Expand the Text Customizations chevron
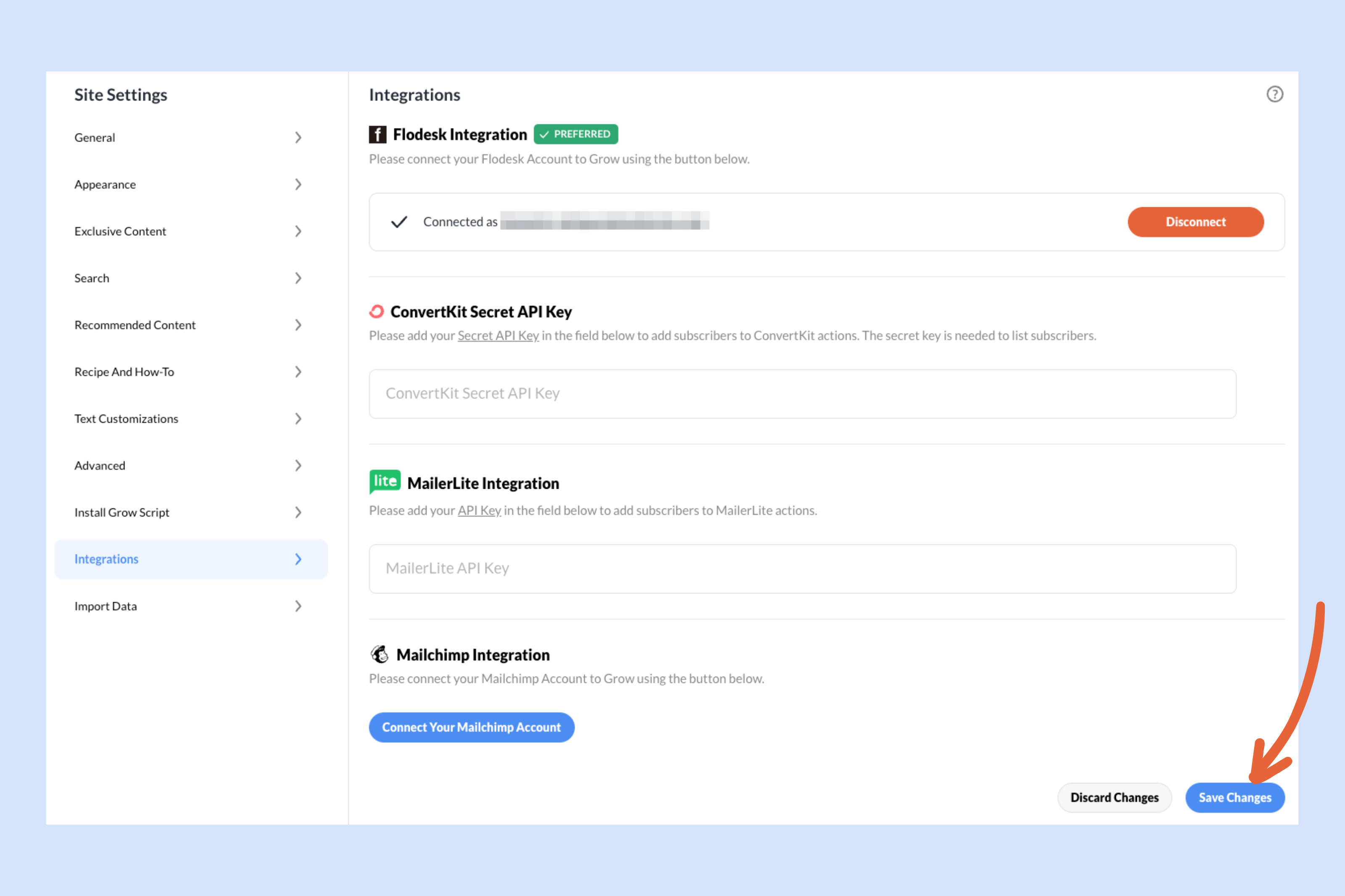1345x896 pixels. tap(298, 419)
